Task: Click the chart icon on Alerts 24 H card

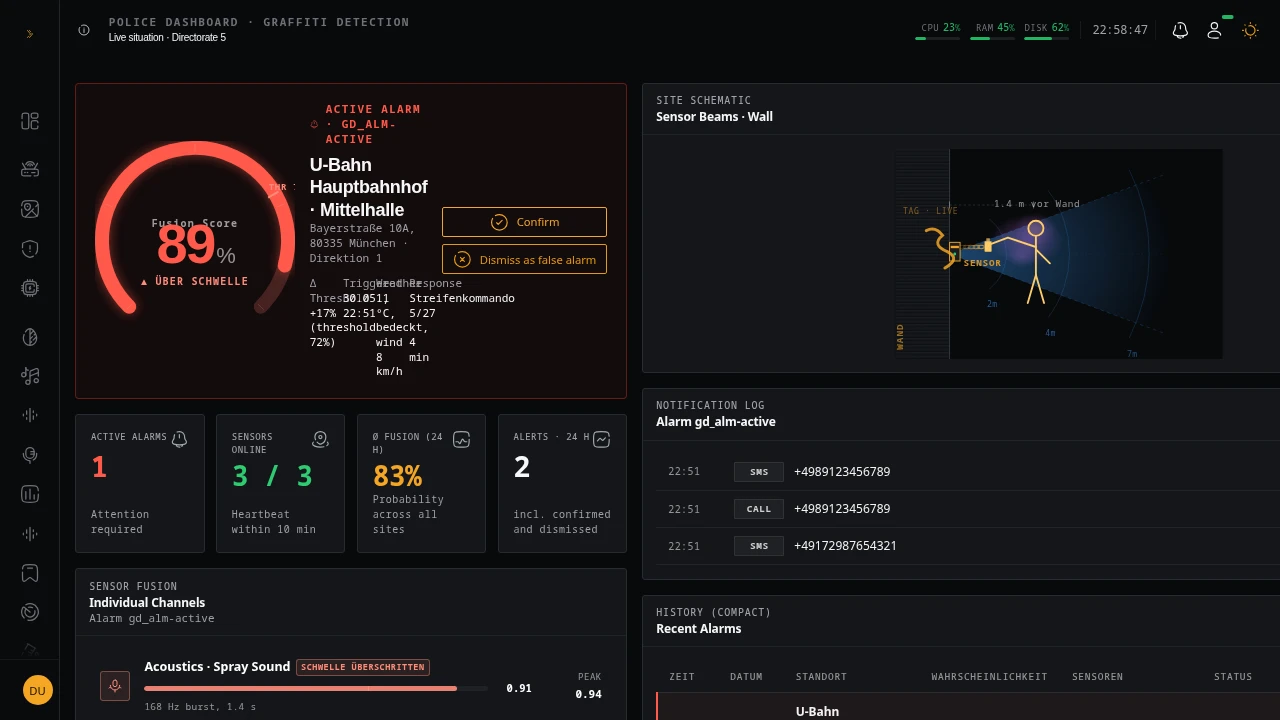Action: [x=601, y=439]
